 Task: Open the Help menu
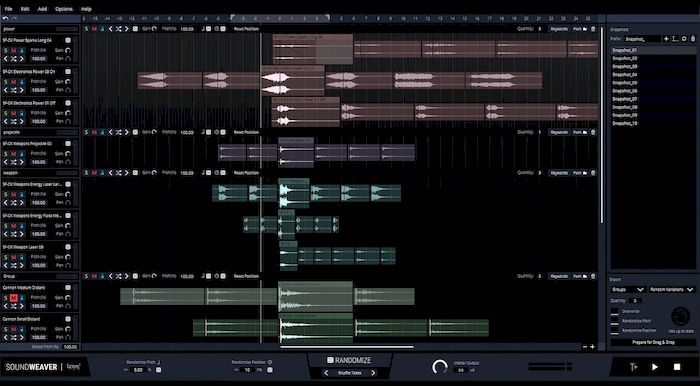pyautogui.click(x=86, y=9)
